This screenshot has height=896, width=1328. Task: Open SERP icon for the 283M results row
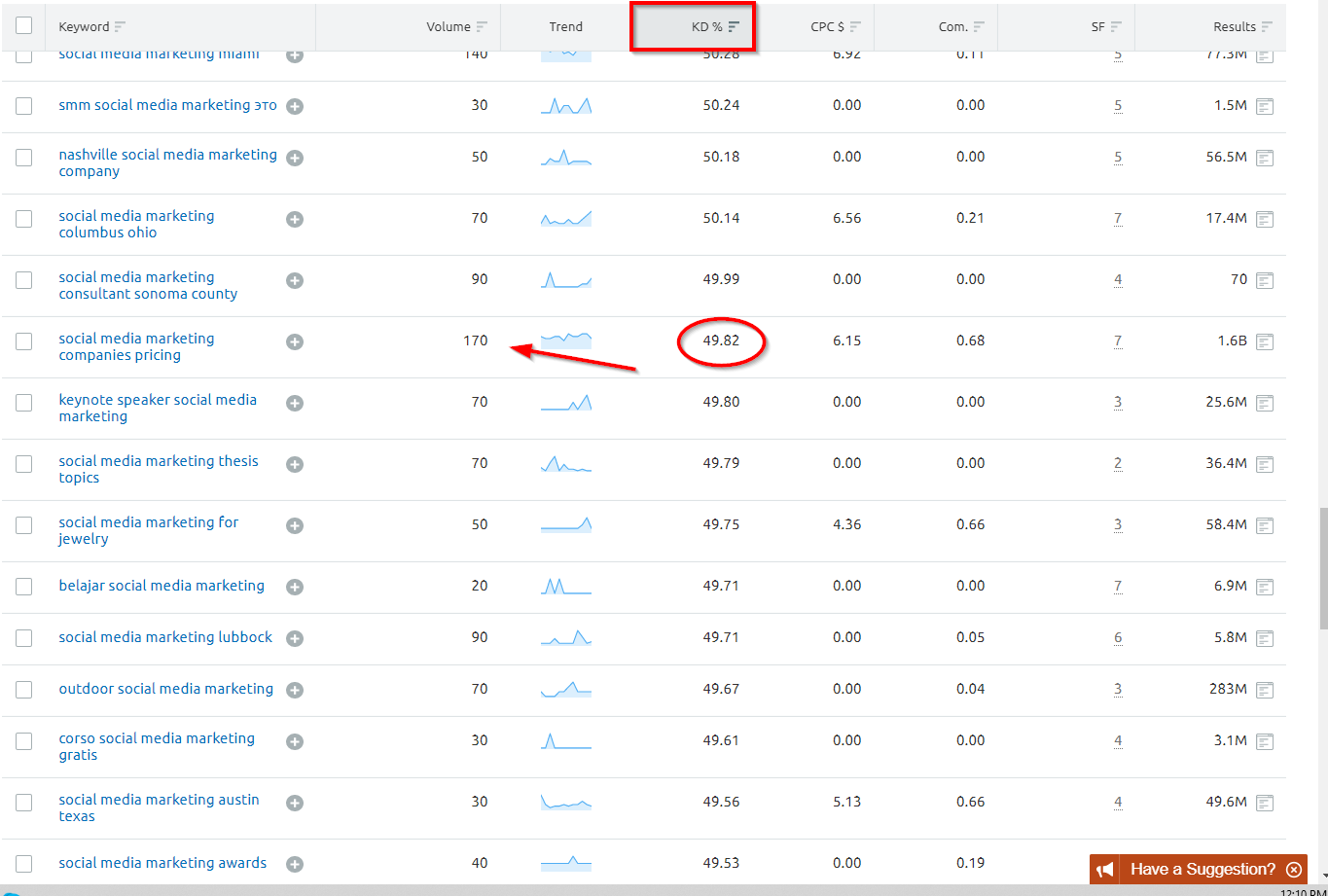(x=1265, y=690)
